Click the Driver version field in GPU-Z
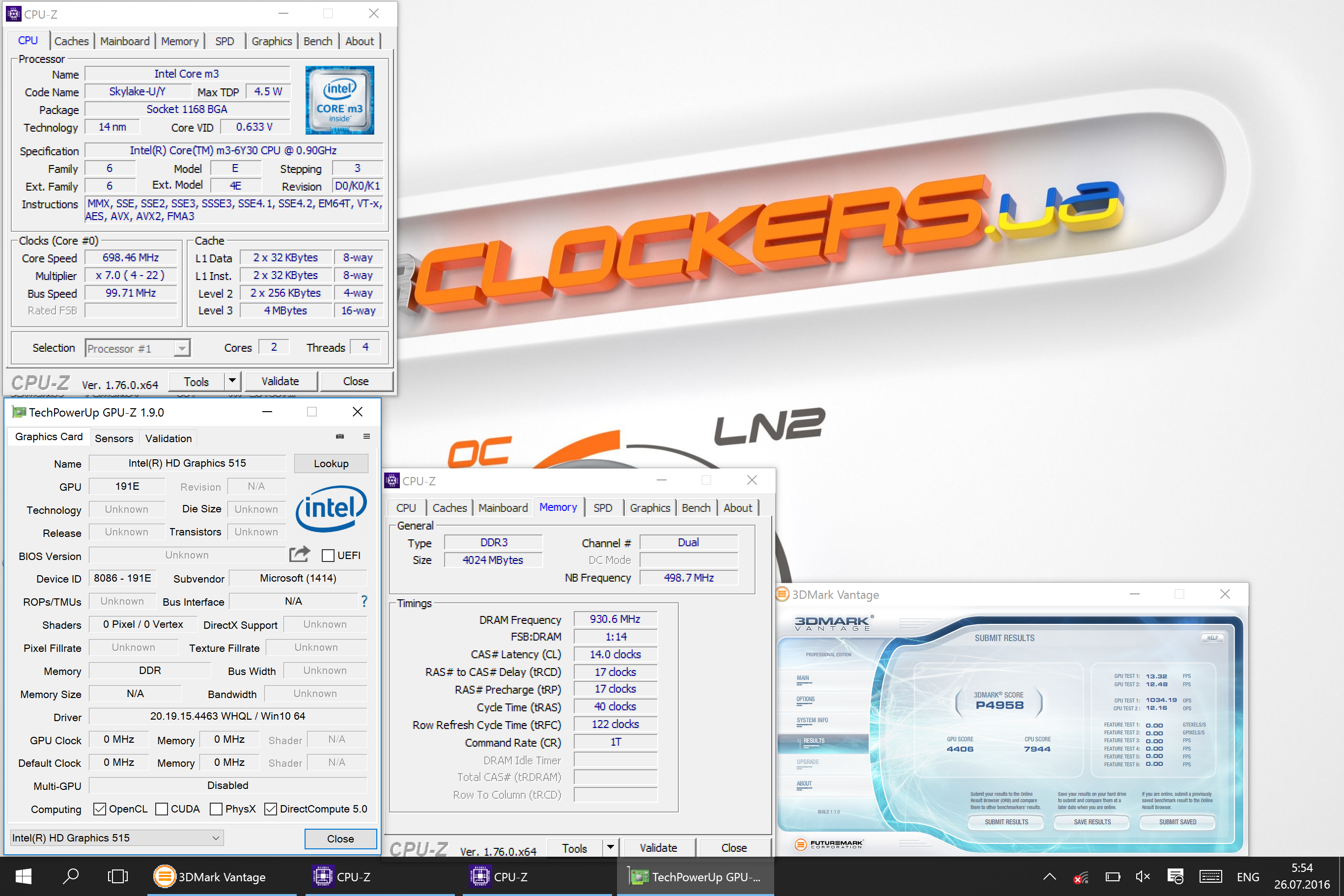Screen dimensions: 1344x896 (x=227, y=716)
